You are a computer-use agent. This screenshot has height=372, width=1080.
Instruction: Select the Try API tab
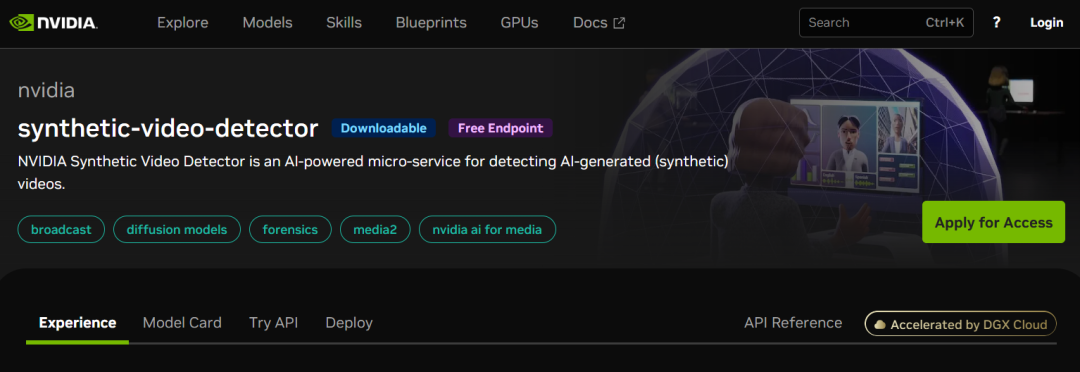click(273, 322)
